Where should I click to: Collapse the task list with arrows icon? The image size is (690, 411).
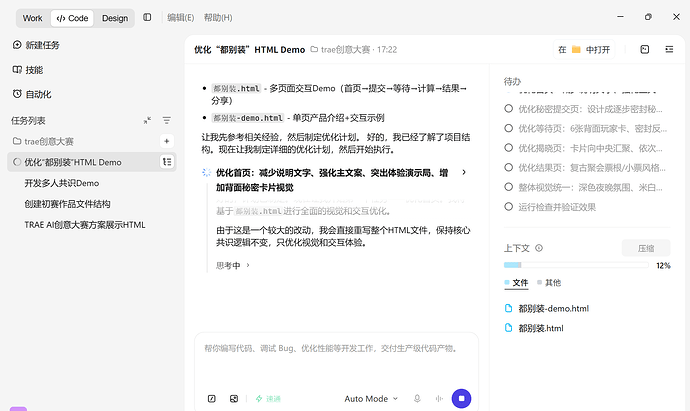[147, 120]
